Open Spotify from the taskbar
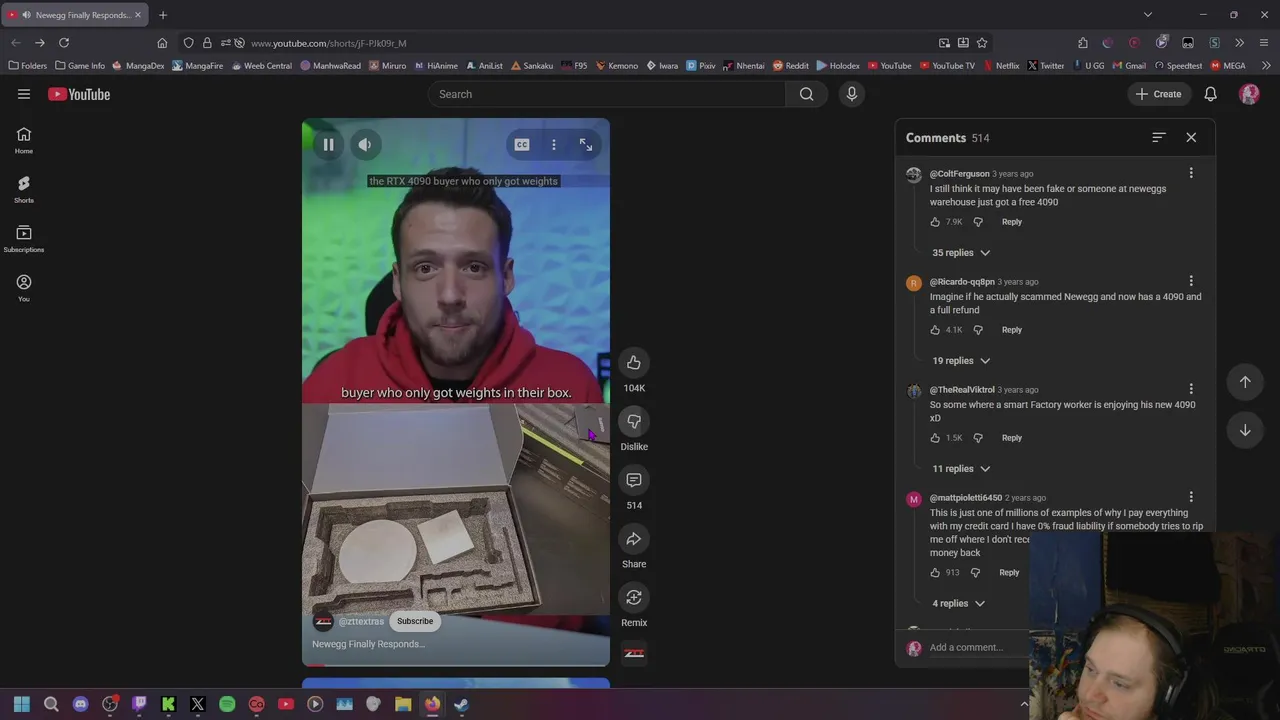Image resolution: width=1280 pixels, height=720 pixels. pyautogui.click(x=227, y=704)
